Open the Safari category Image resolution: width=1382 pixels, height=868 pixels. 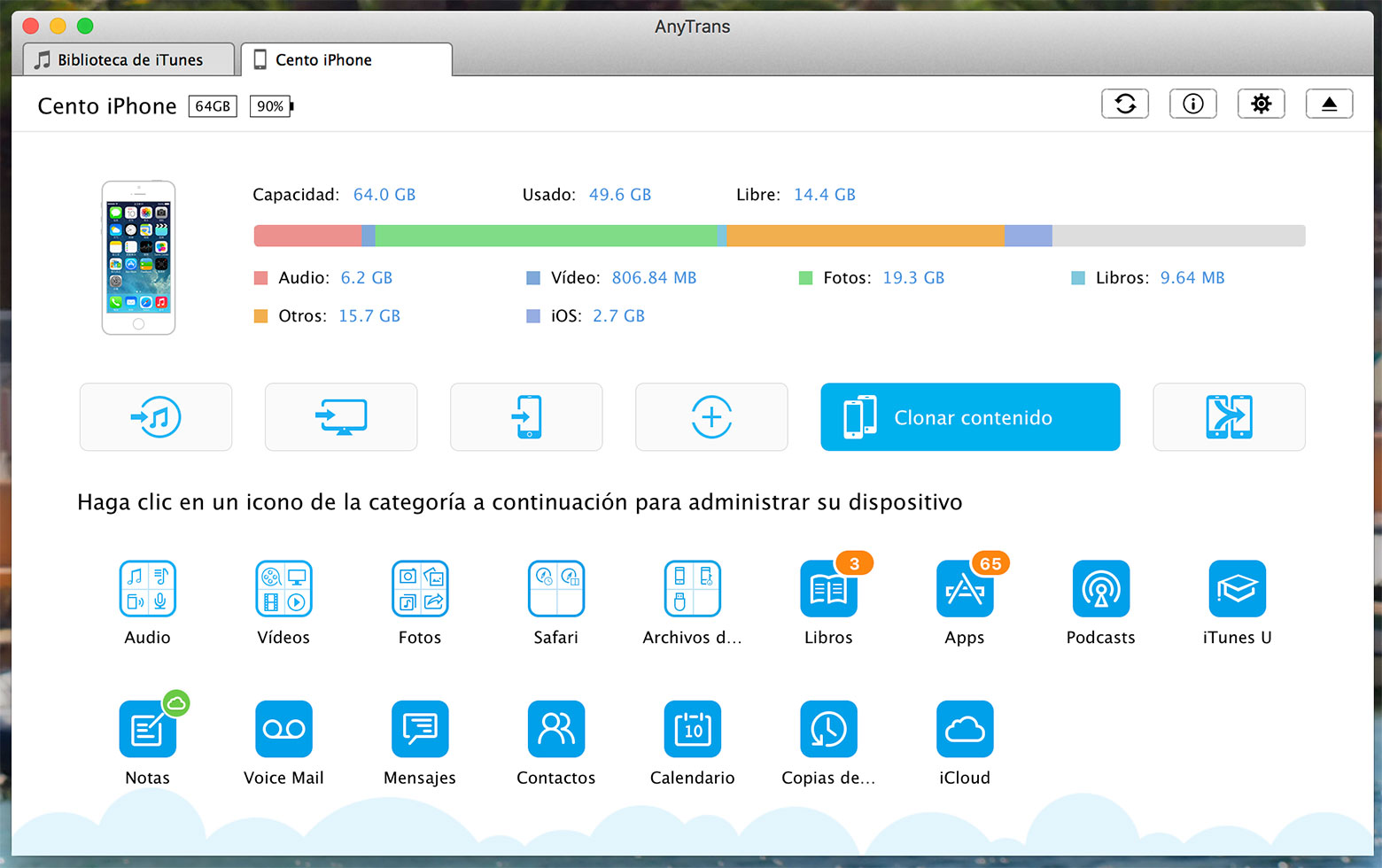[556, 589]
